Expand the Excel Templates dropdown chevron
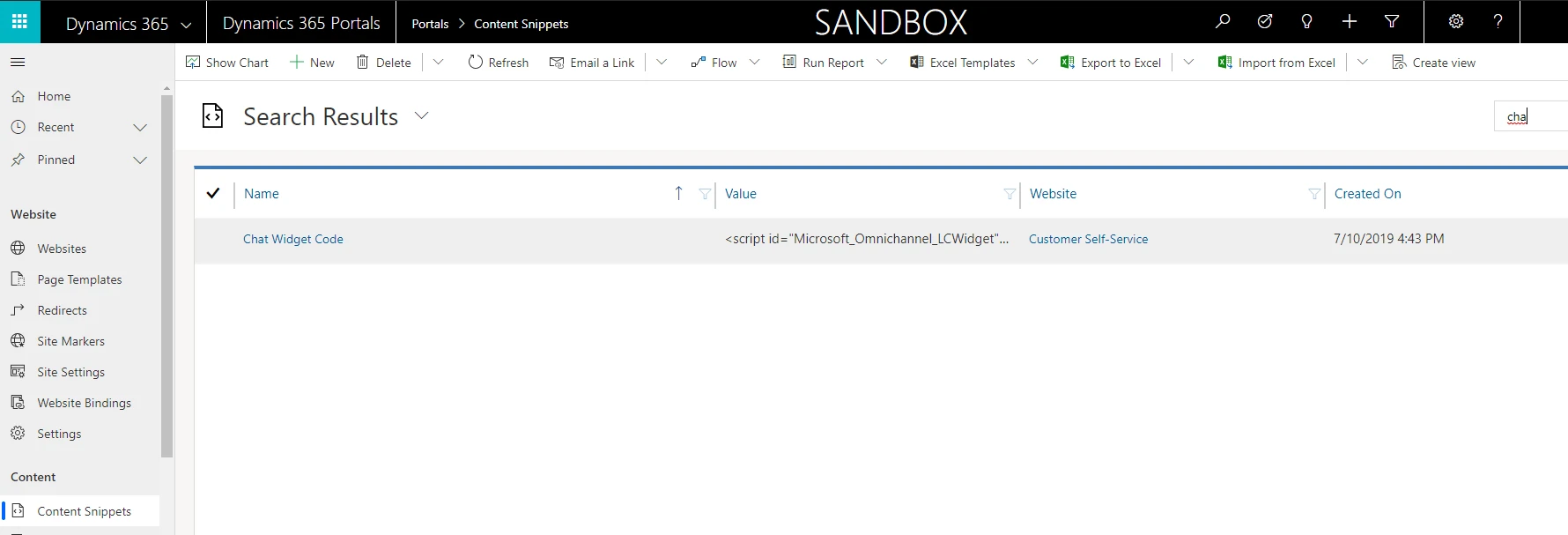The height and width of the screenshot is (535, 1568). tap(1032, 62)
